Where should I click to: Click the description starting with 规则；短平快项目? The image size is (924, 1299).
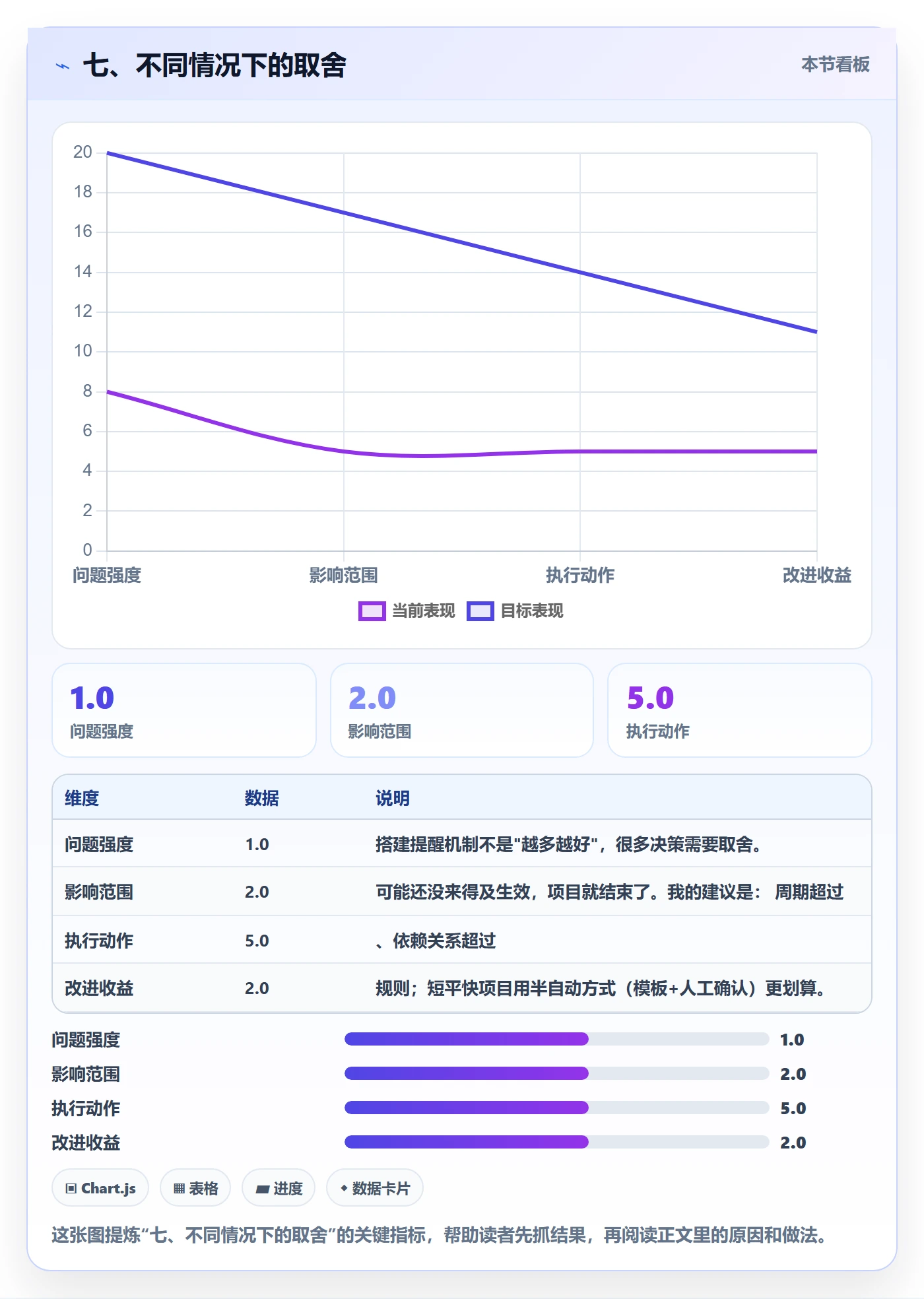pyautogui.click(x=601, y=988)
